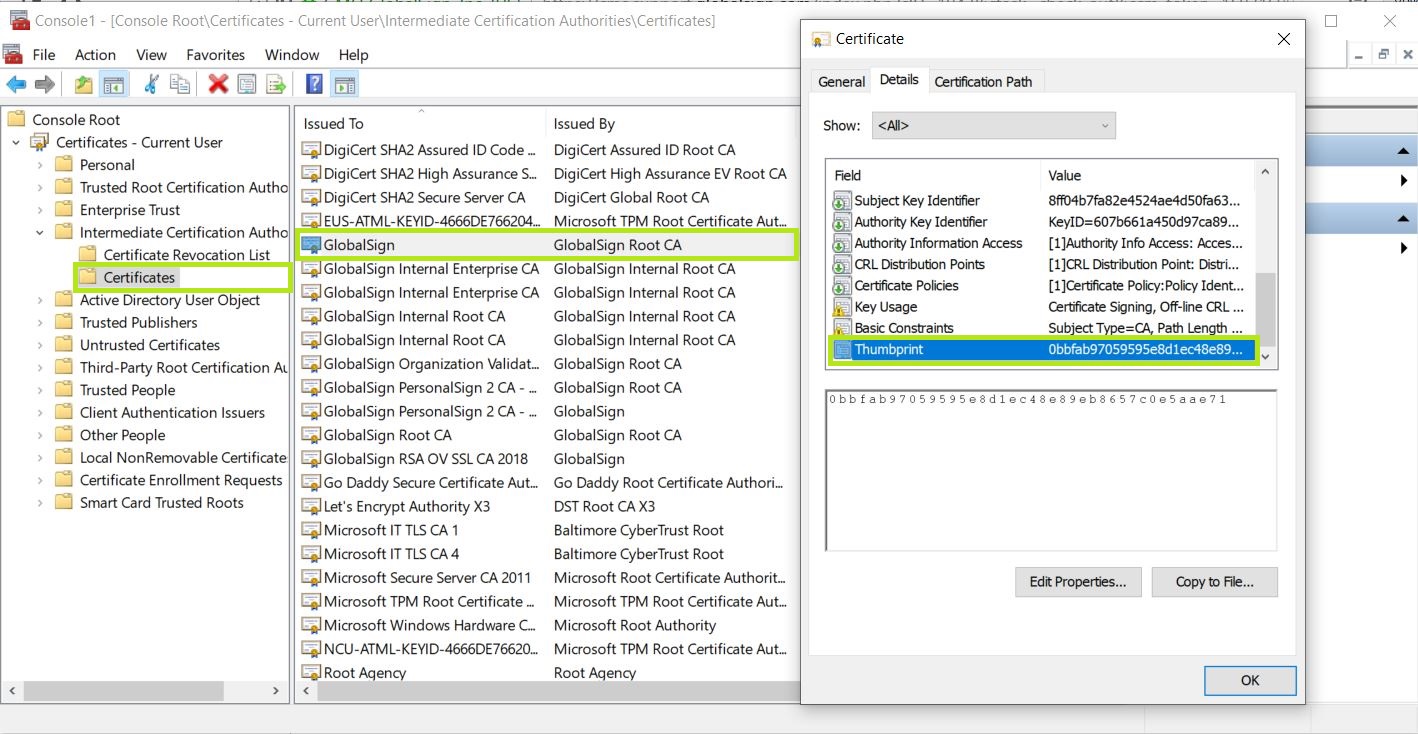Click the Copy icon in the toolbar

[x=180, y=85]
